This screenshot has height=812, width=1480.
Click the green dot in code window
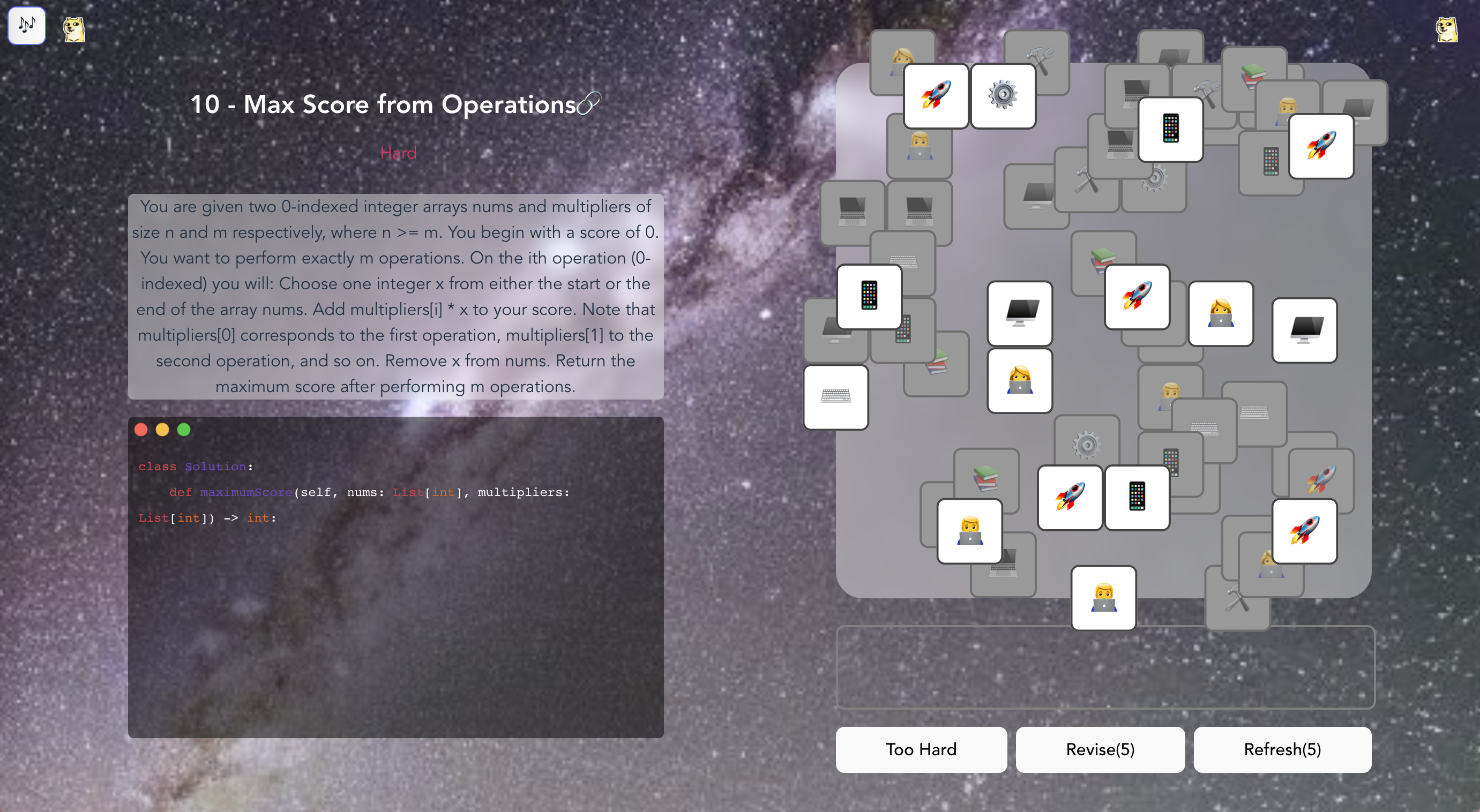[184, 430]
